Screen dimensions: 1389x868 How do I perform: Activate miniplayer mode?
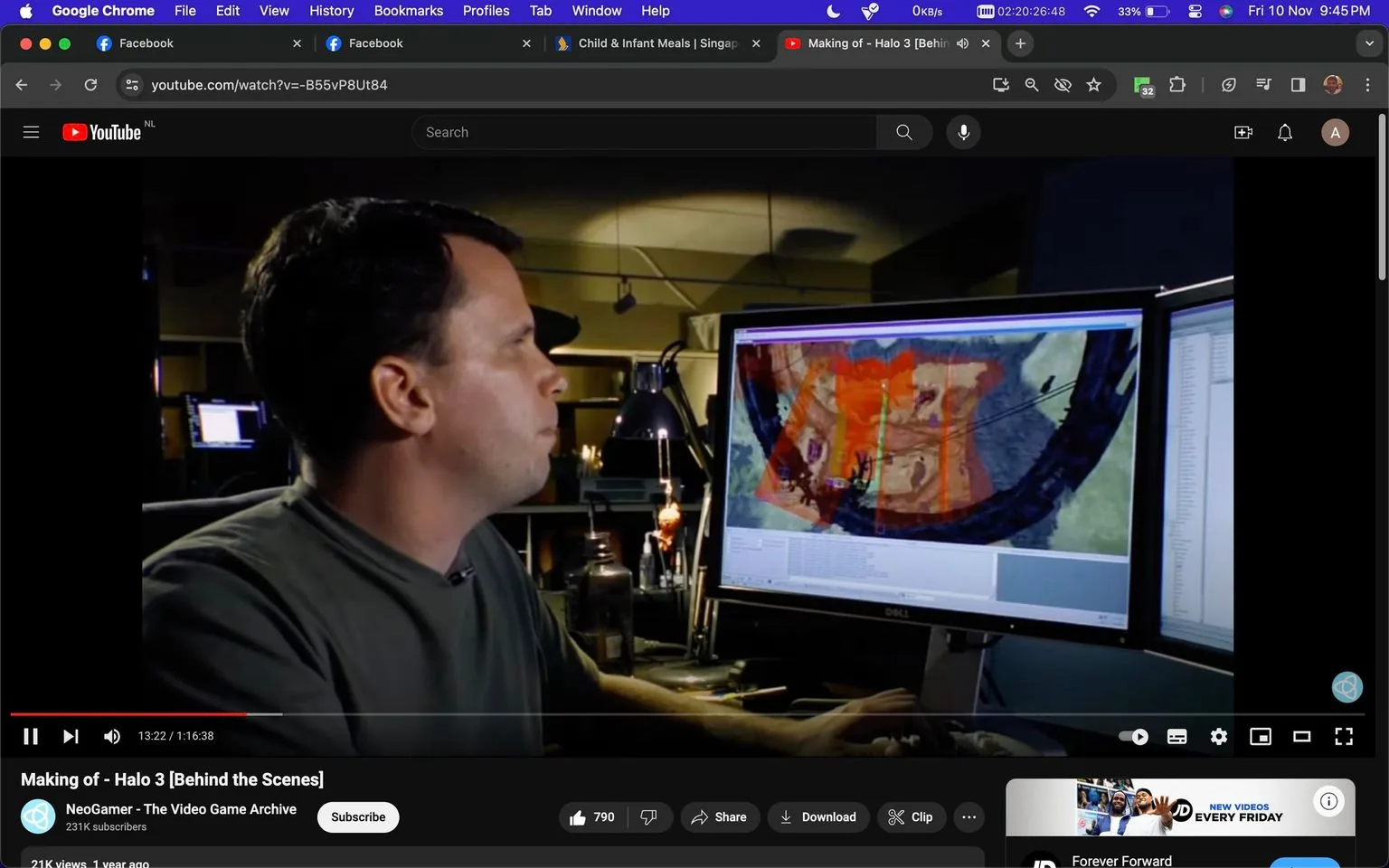point(1260,736)
